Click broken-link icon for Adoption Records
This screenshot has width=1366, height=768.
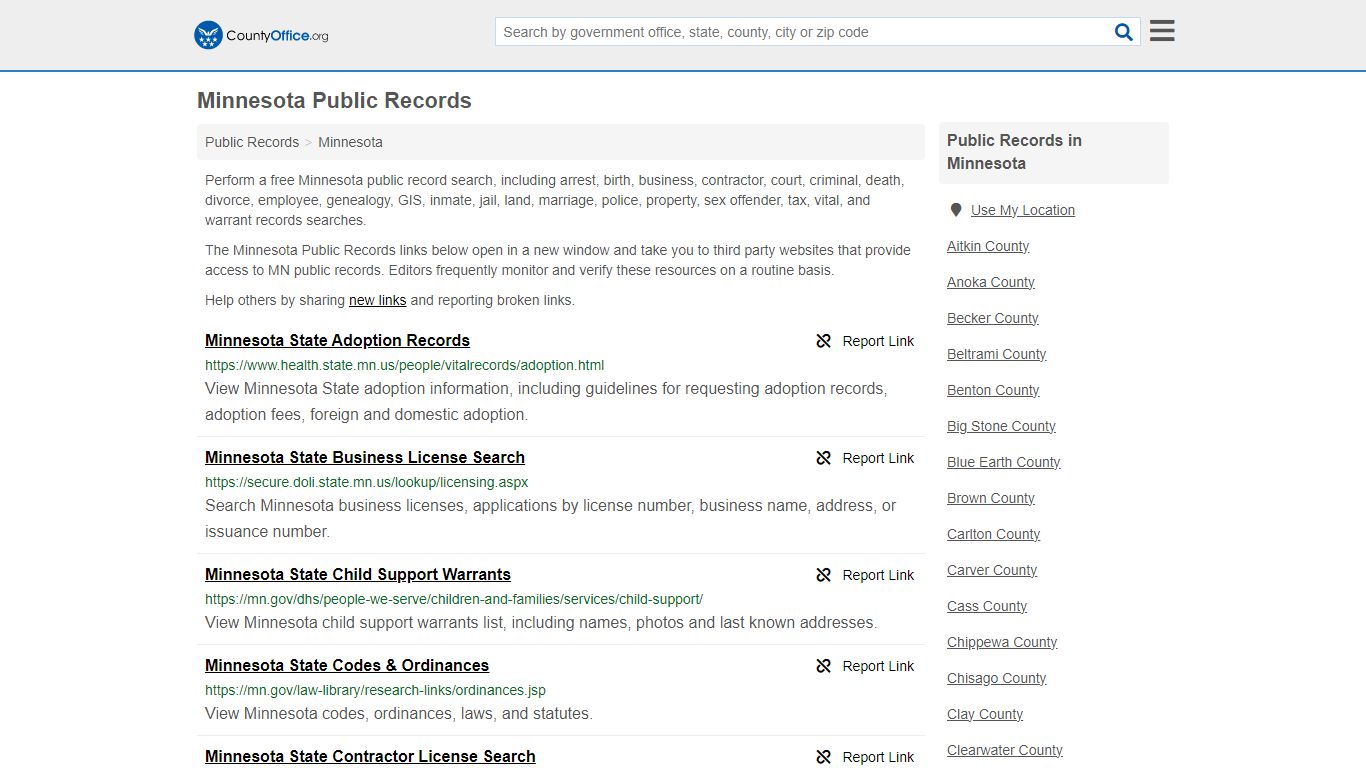824,341
